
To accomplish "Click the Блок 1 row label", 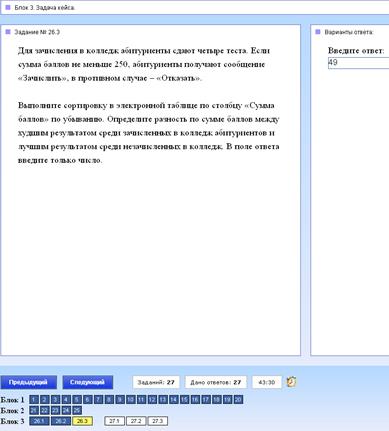I will pyautogui.click(x=12, y=400).
